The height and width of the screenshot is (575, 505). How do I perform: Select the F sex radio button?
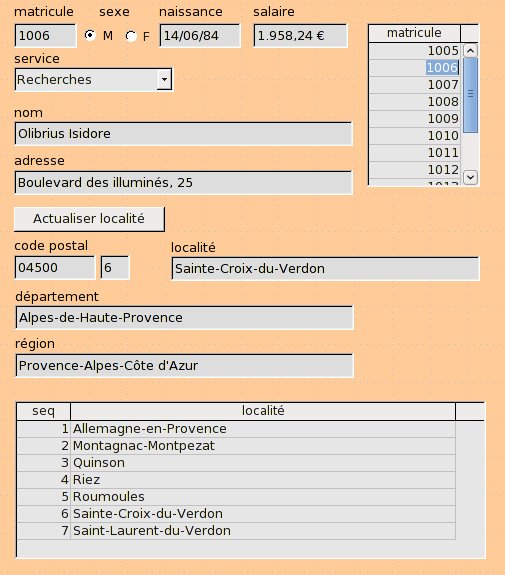coord(131,36)
